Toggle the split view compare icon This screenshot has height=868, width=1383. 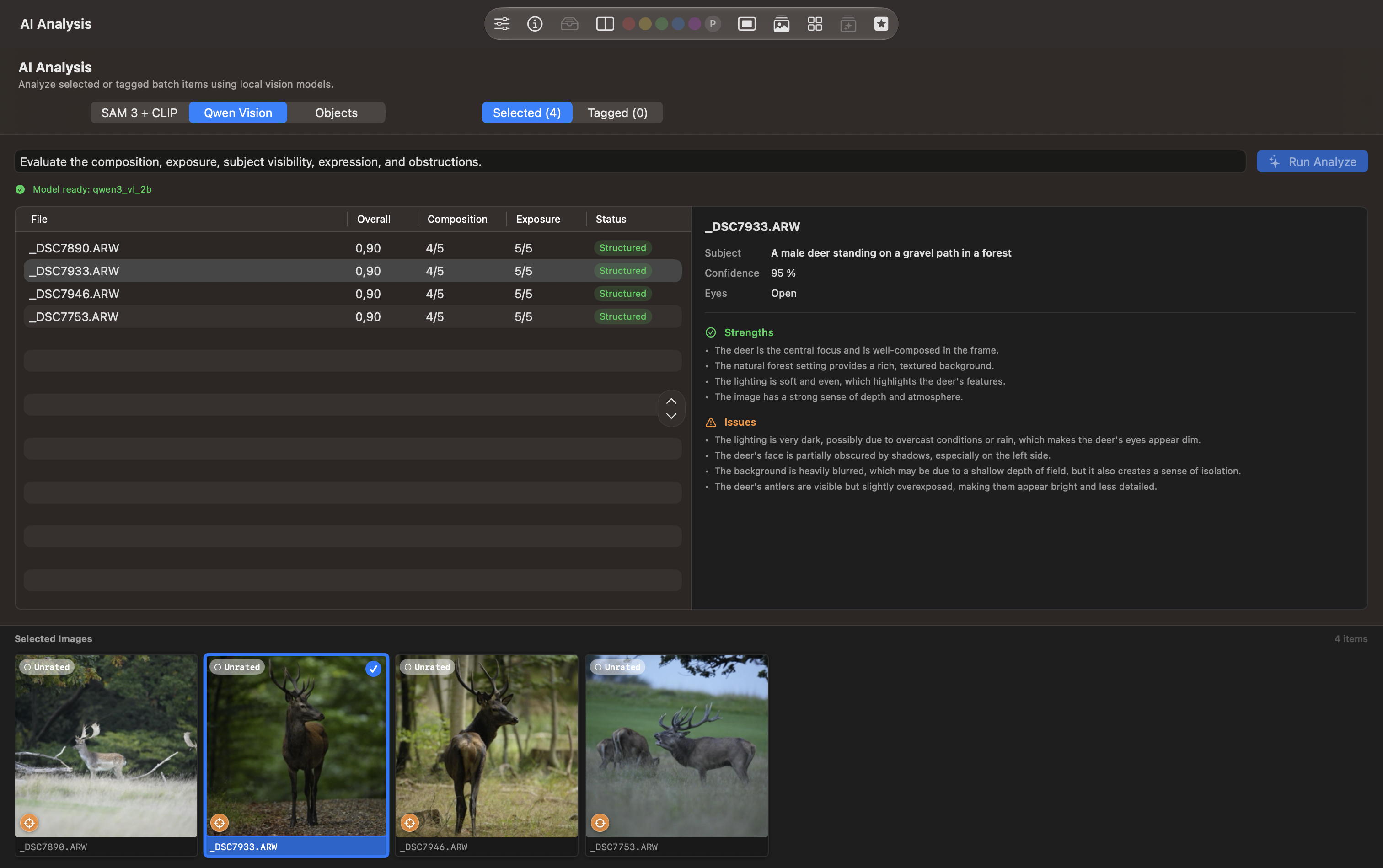(x=605, y=23)
